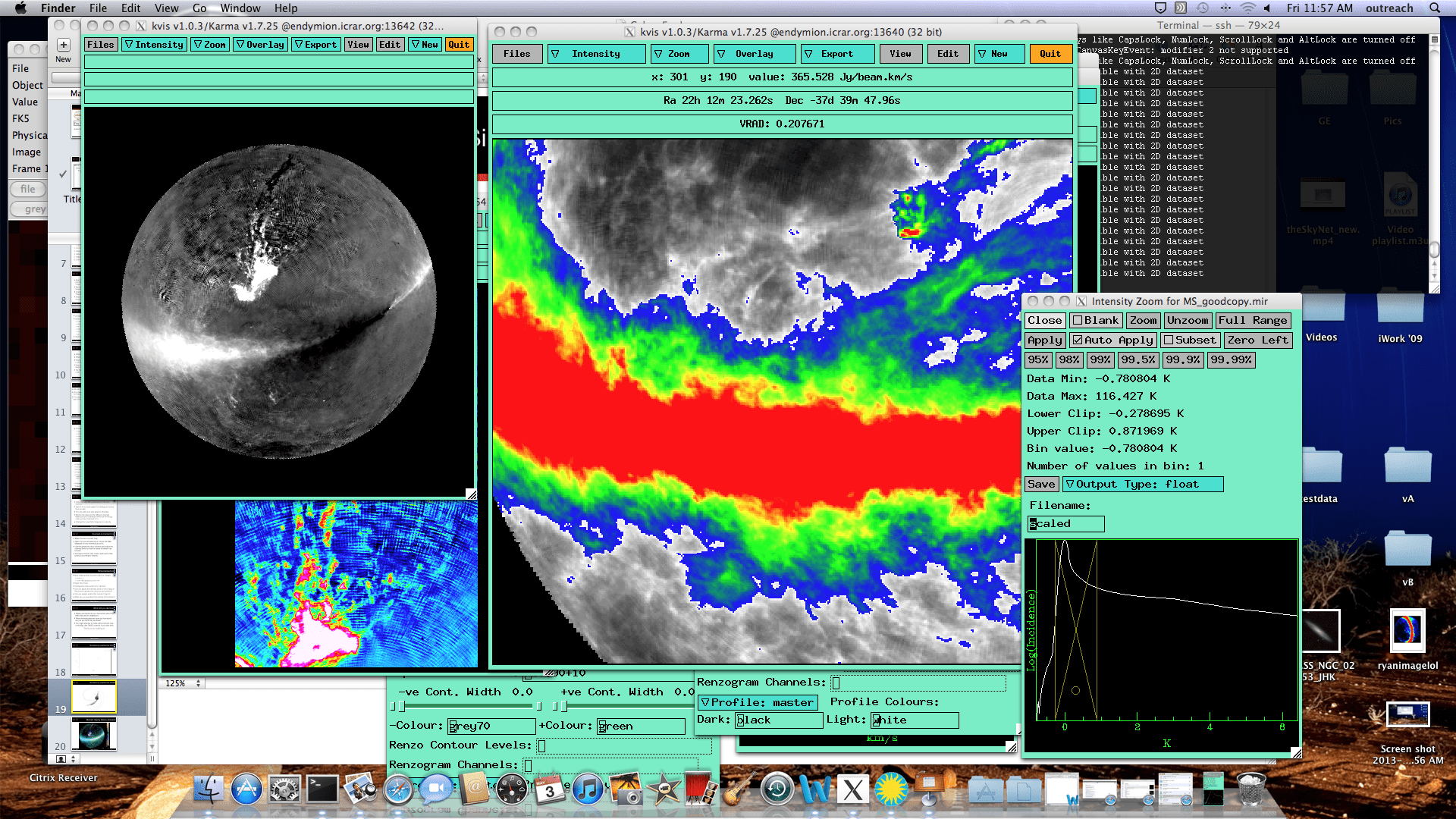
Task: Open Export menu in right kvis window
Action: pos(837,54)
